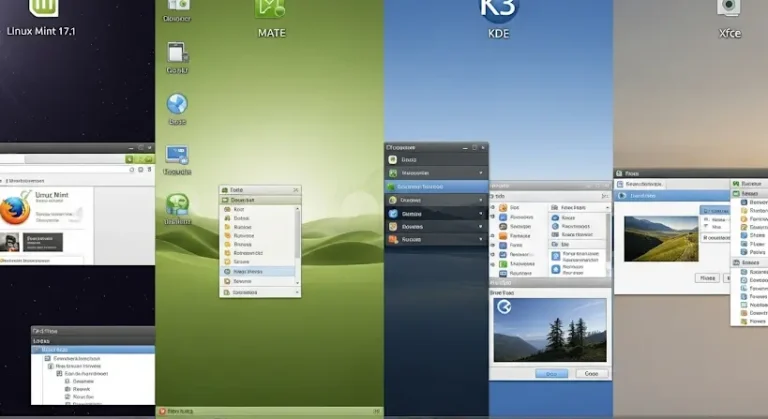Select the blue highlighted entry in the KDE menu
Image resolution: width=768 pixels, height=419 pixels.
[436, 187]
